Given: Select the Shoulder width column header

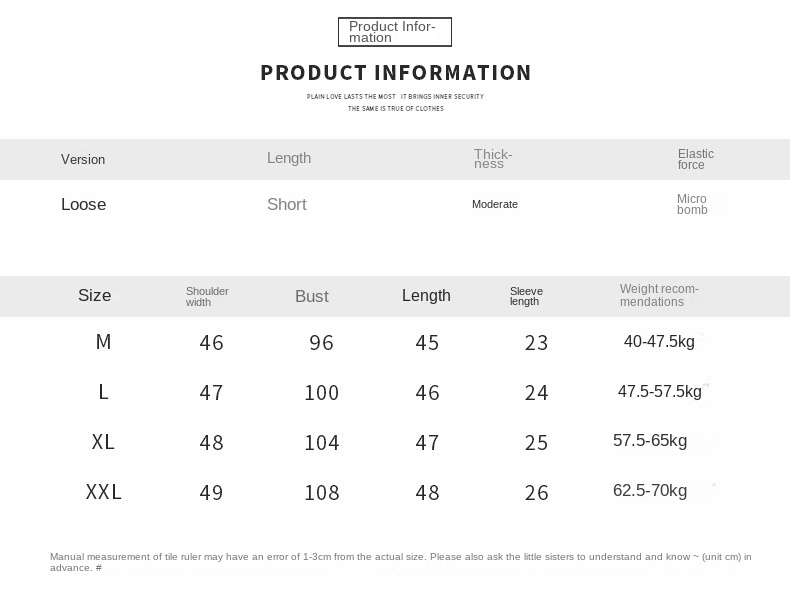Looking at the screenshot, I should (x=207, y=297).
